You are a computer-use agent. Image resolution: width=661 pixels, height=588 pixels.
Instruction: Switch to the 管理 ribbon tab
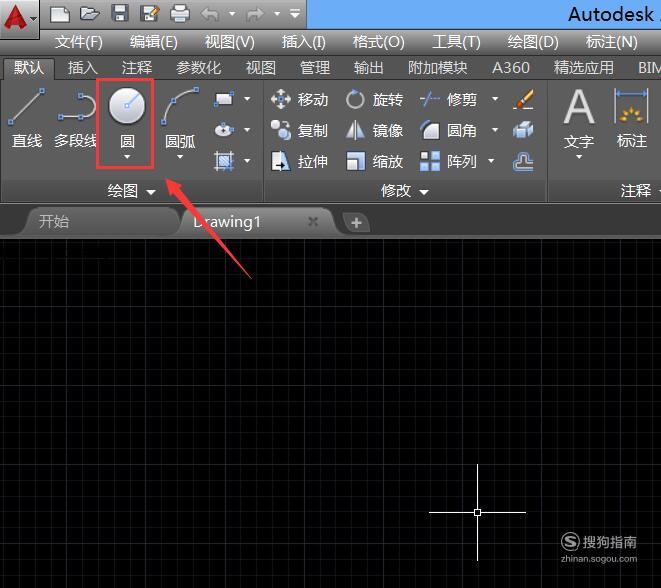tap(315, 67)
